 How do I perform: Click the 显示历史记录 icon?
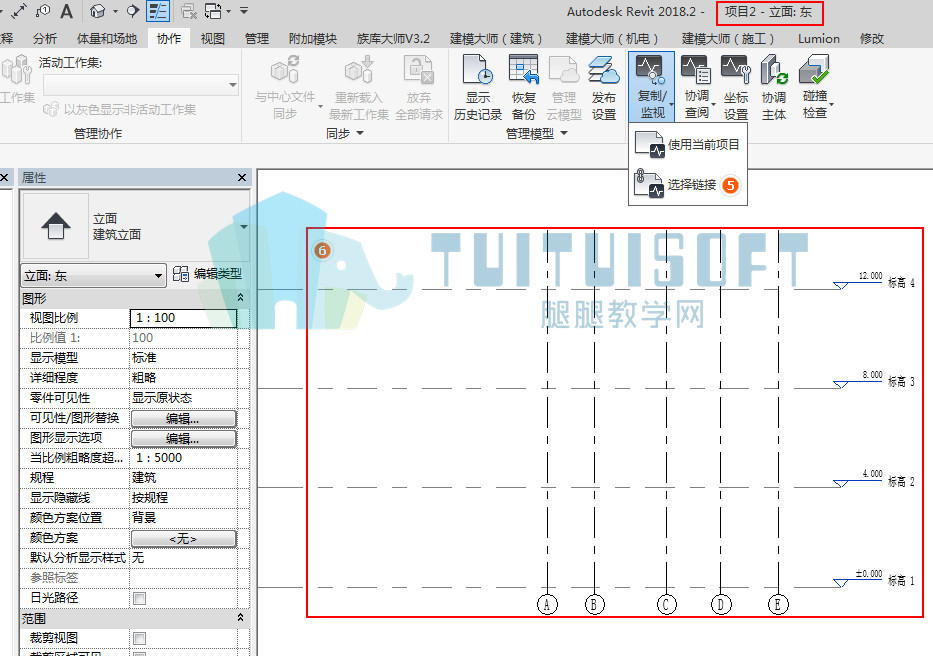click(477, 87)
